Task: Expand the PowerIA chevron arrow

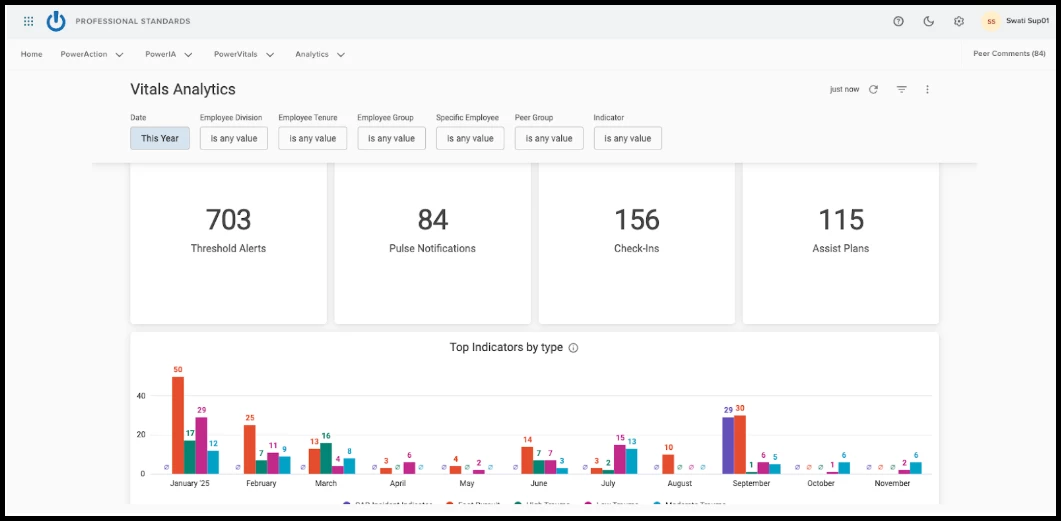Action: tap(188, 55)
